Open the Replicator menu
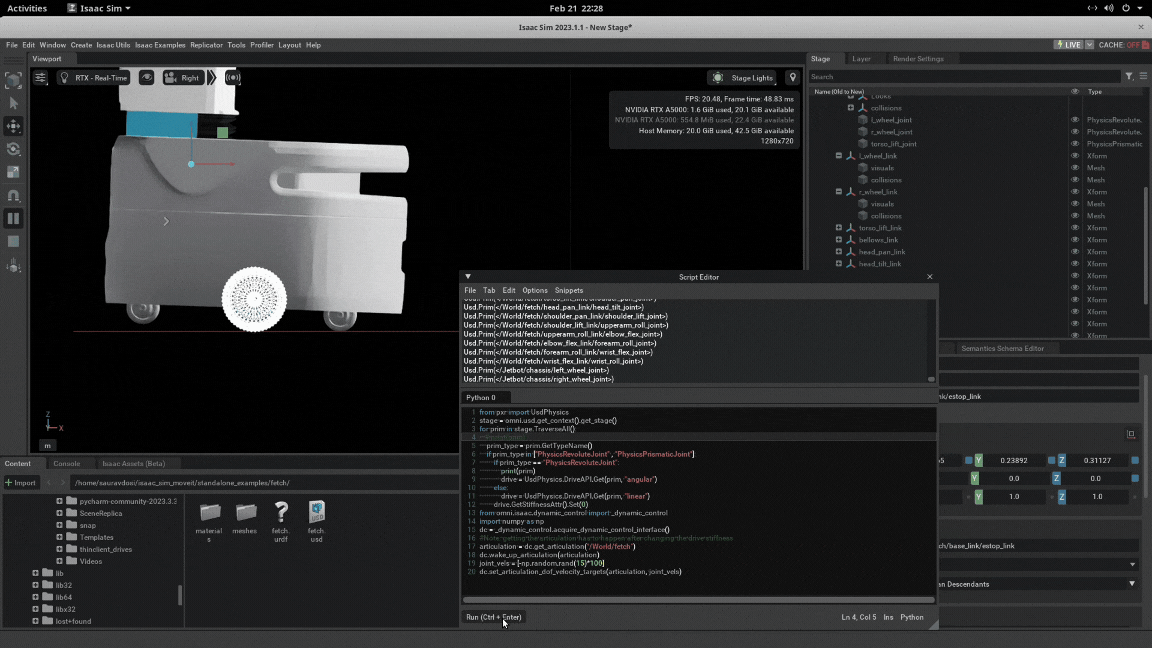The height and width of the screenshot is (648, 1152). coord(206,45)
